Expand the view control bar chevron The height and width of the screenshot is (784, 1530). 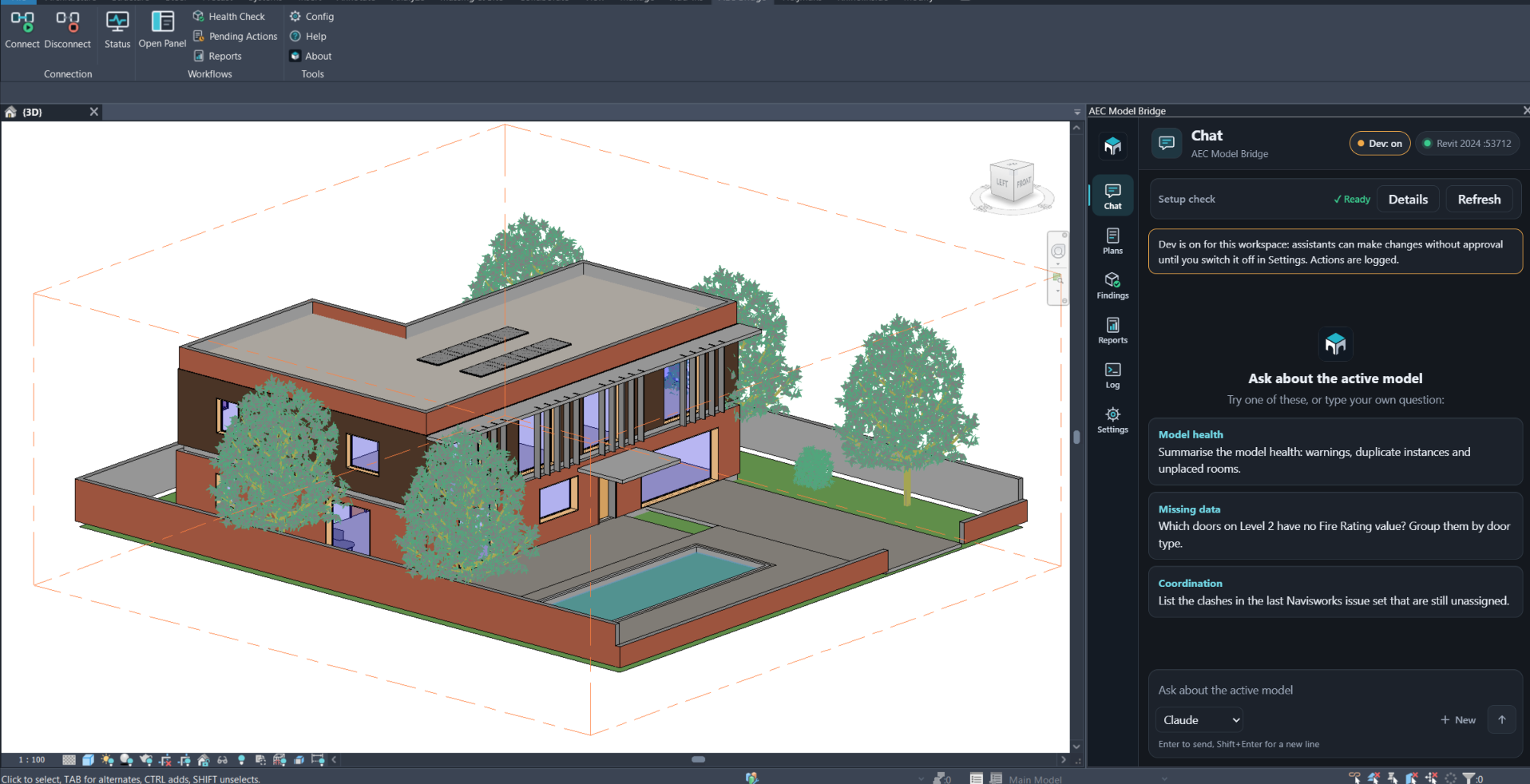(x=334, y=760)
